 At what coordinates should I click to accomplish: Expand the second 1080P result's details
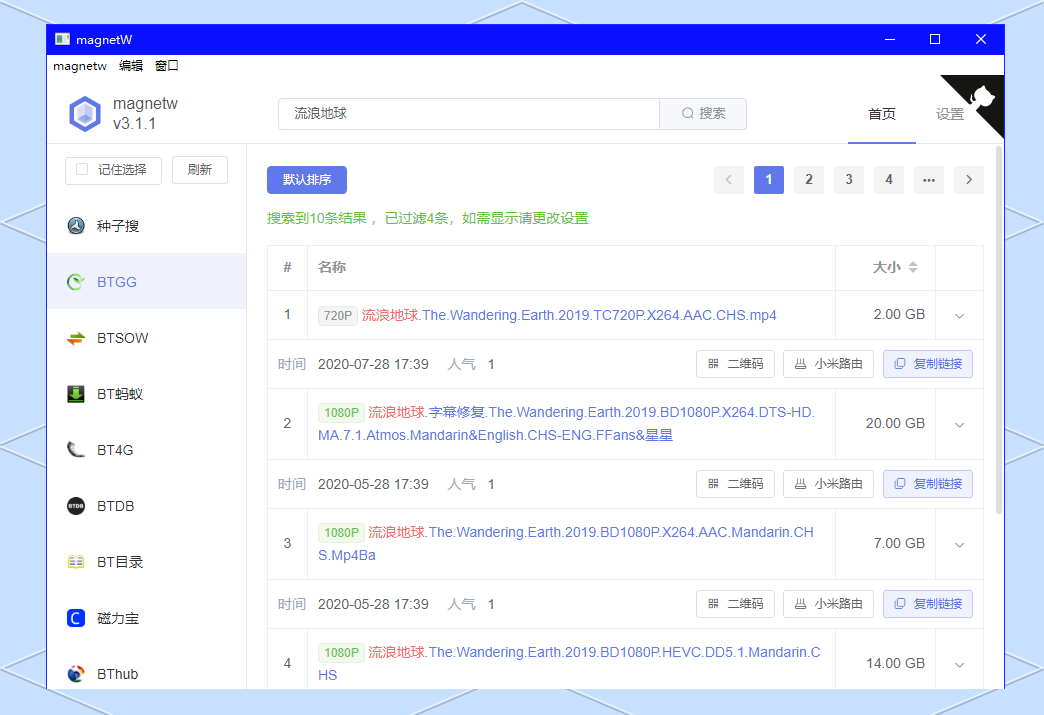[x=959, y=543]
